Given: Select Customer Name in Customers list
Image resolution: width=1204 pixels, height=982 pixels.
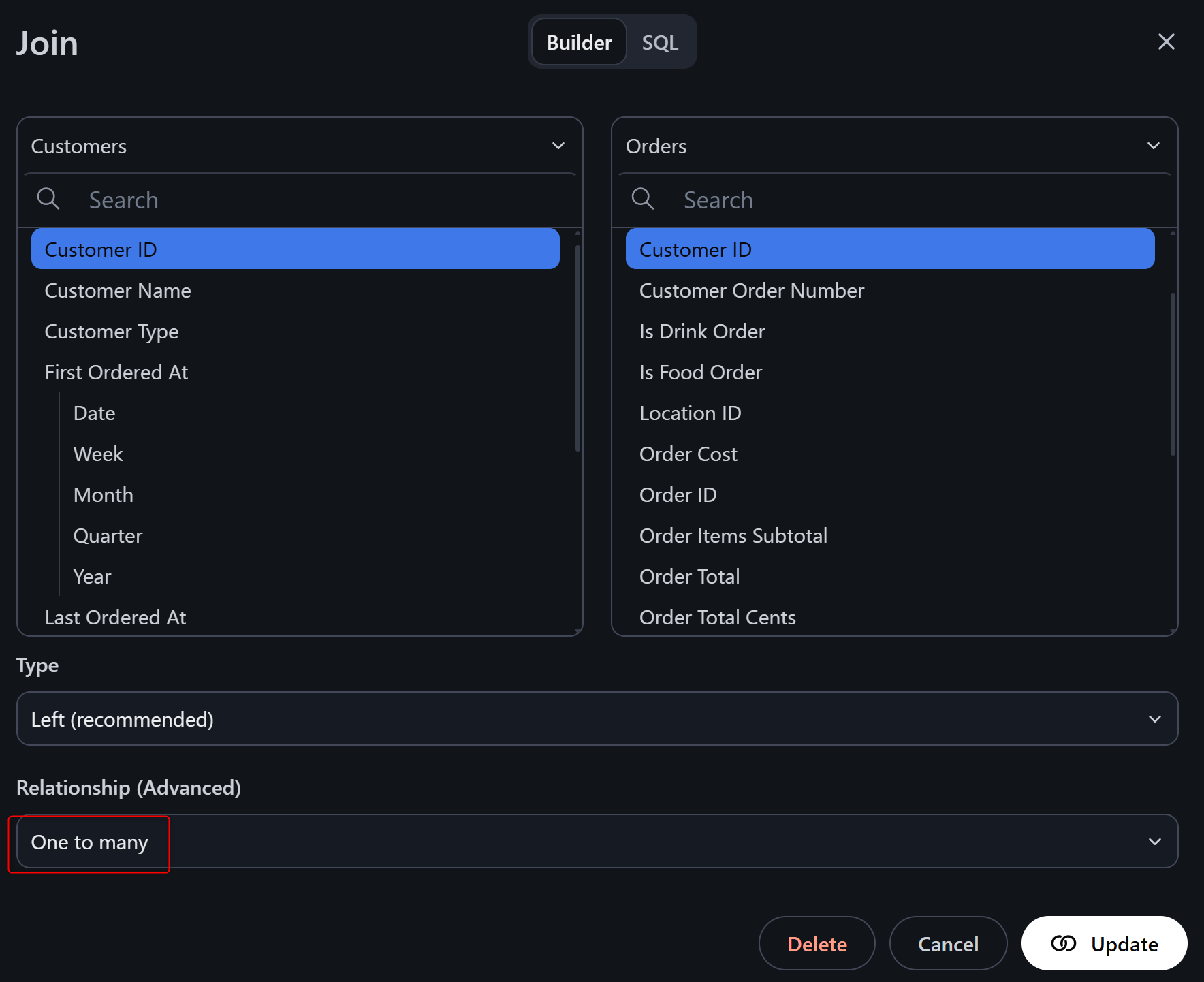Looking at the screenshot, I should coord(118,291).
